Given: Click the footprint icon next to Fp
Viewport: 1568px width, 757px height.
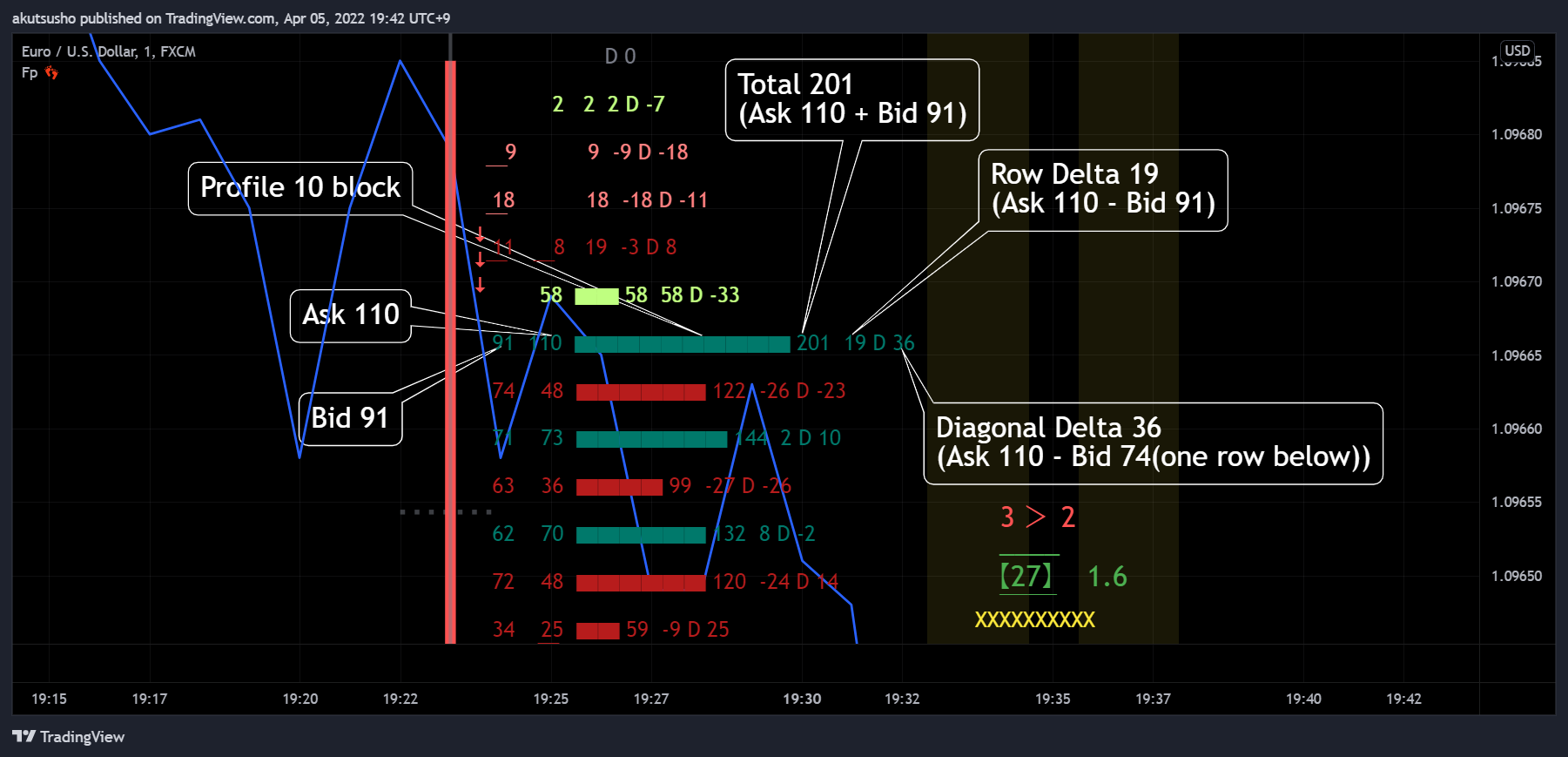Looking at the screenshot, I should click(x=51, y=72).
